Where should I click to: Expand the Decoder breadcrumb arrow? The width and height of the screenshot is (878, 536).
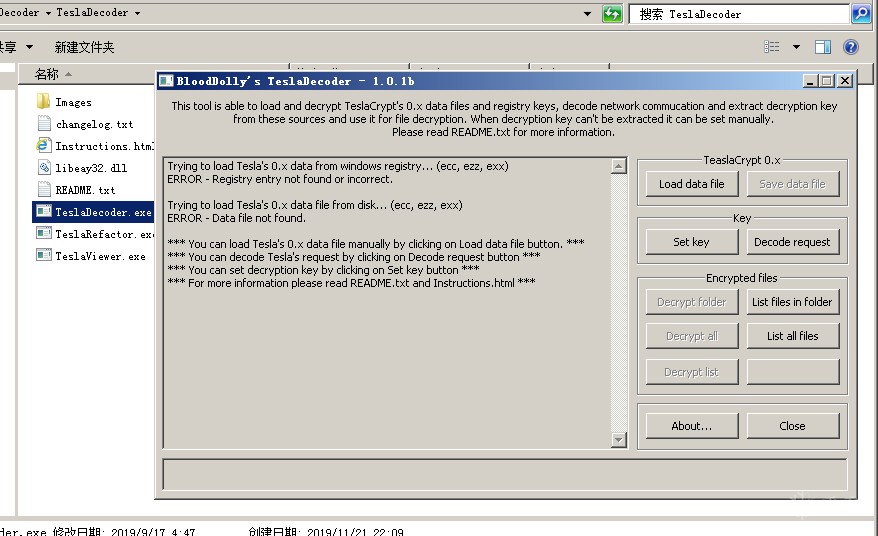pyautogui.click(x=48, y=13)
